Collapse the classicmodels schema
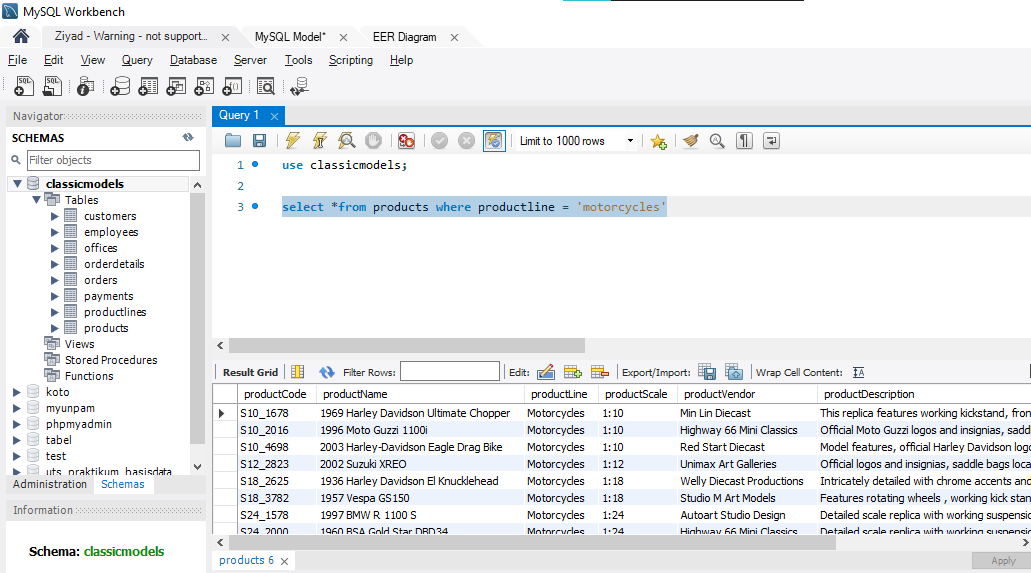Image resolution: width=1031 pixels, height=573 pixels. click(18, 184)
